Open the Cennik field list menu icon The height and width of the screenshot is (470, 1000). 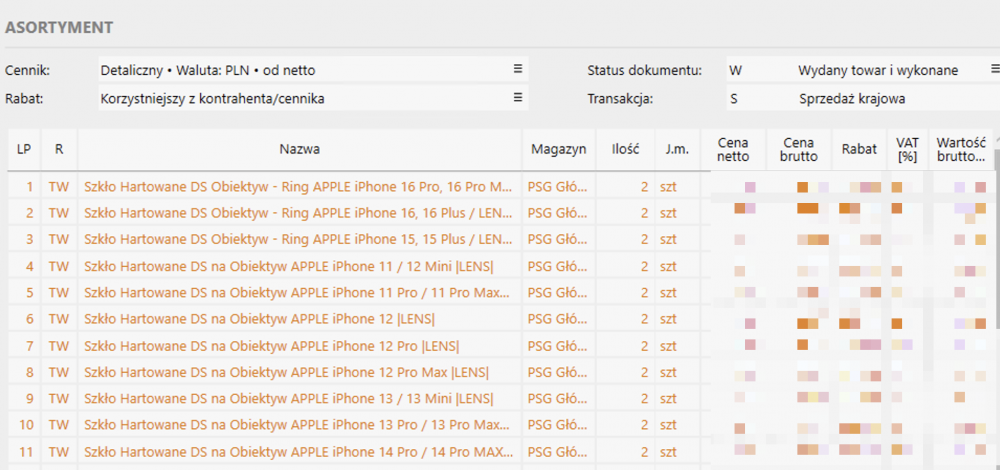pyautogui.click(x=518, y=70)
